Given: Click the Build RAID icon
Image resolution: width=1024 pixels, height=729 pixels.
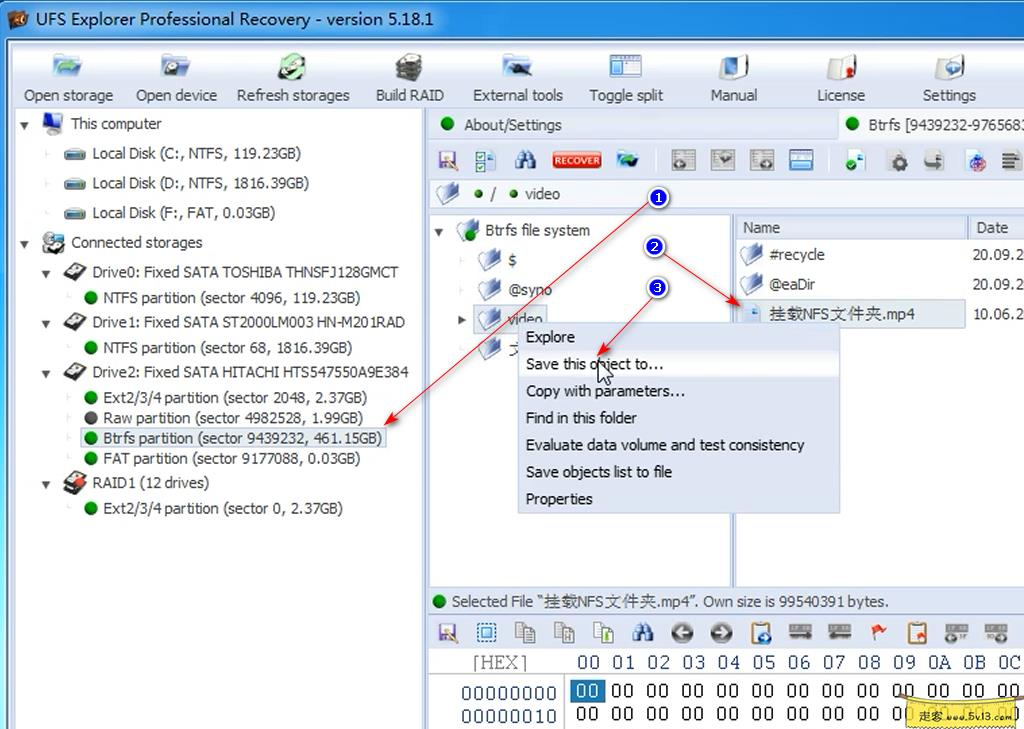Looking at the screenshot, I should [409, 75].
